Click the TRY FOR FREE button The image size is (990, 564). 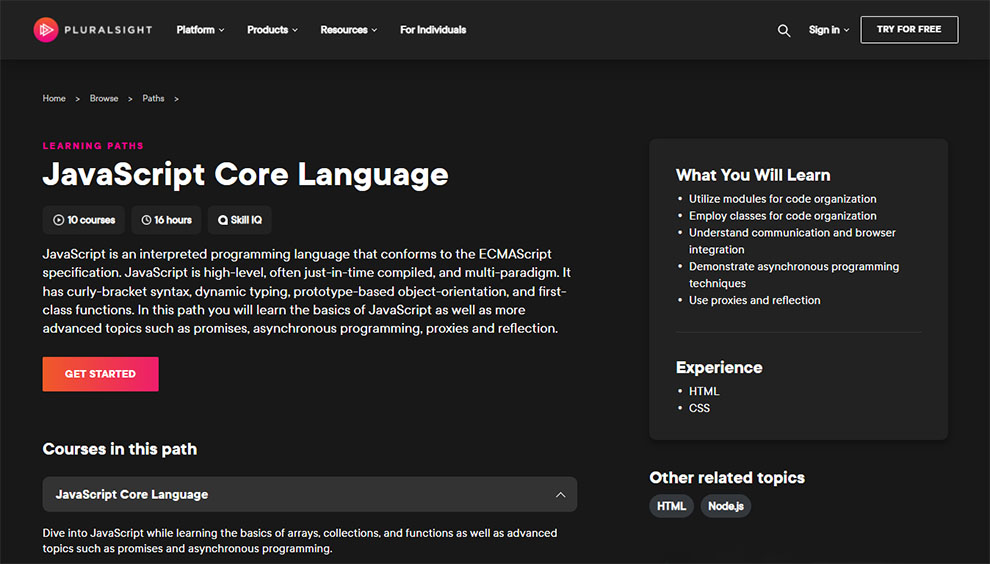click(x=909, y=30)
